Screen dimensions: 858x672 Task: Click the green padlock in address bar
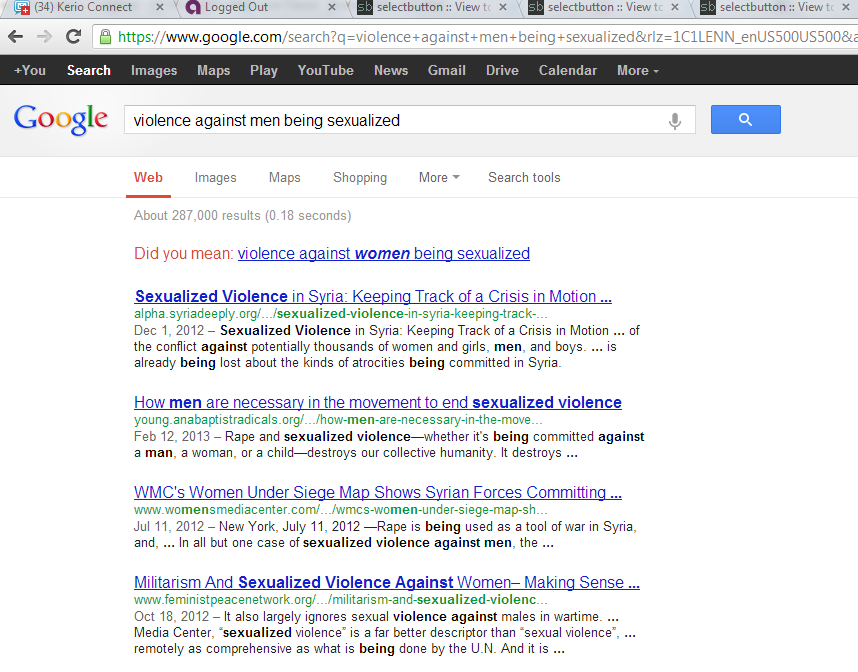pos(104,37)
